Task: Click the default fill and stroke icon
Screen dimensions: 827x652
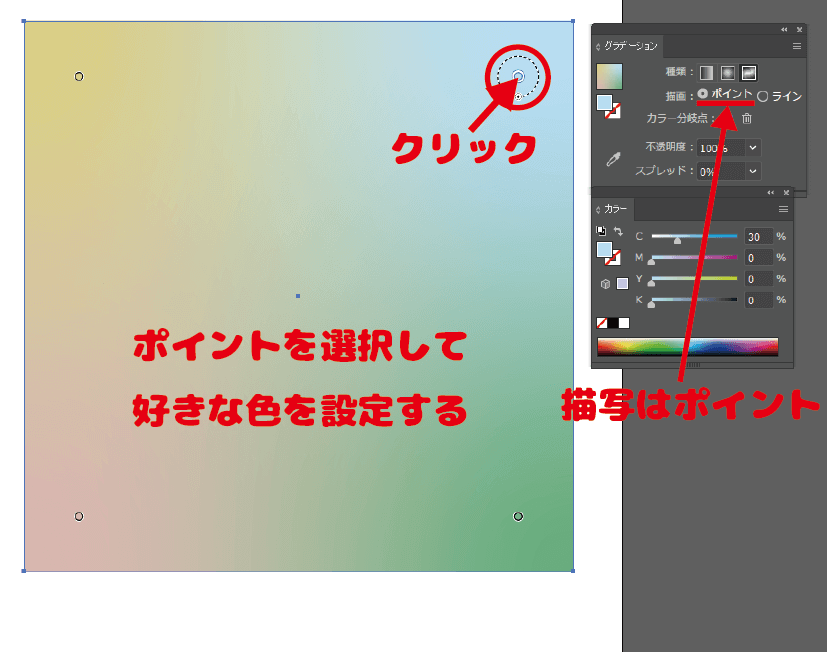Action: click(x=601, y=231)
